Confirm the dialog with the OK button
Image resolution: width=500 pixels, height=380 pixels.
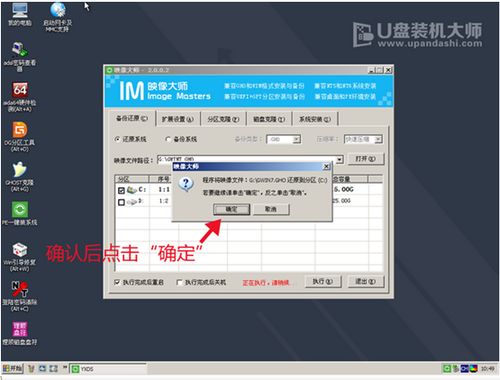pyautogui.click(x=231, y=209)
